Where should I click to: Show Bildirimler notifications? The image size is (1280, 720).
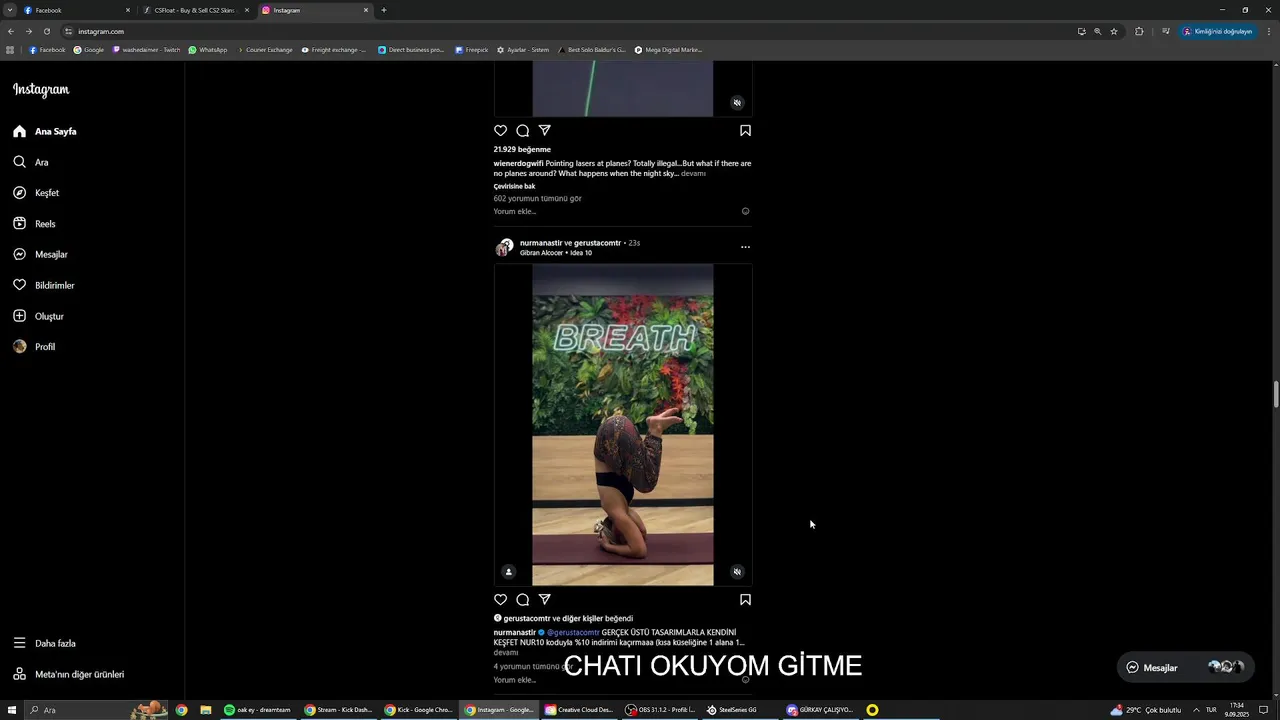(44, 285)
